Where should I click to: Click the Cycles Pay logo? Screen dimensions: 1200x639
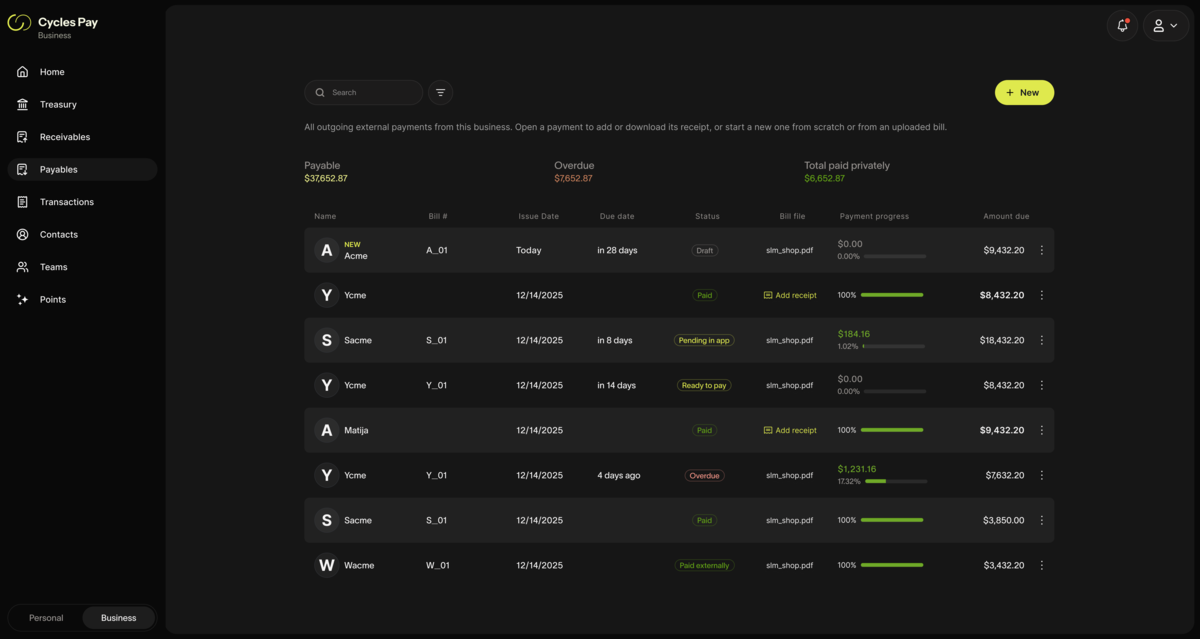pyautogui.click(x=19, y=23)
